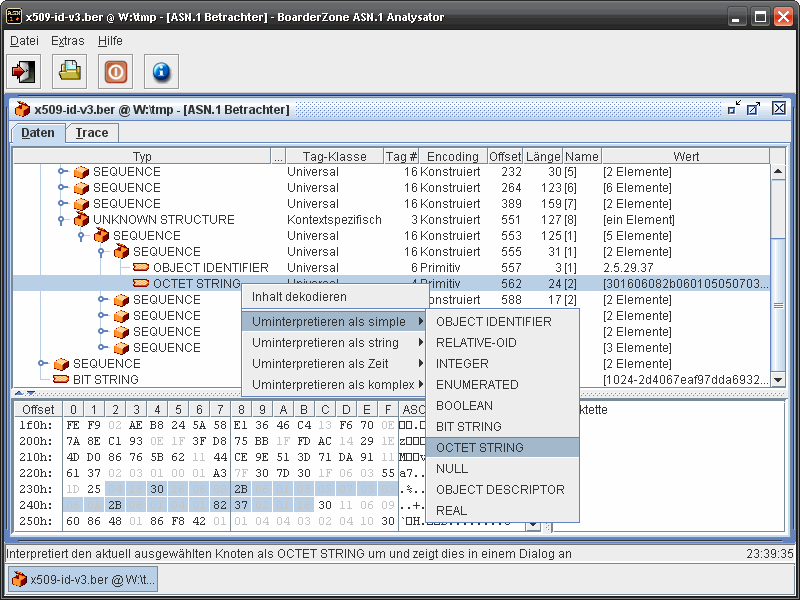Select value 2.5.29.37 in Wert column
Viewport: 800px width, 600px height.
click(x=628, y=267)
